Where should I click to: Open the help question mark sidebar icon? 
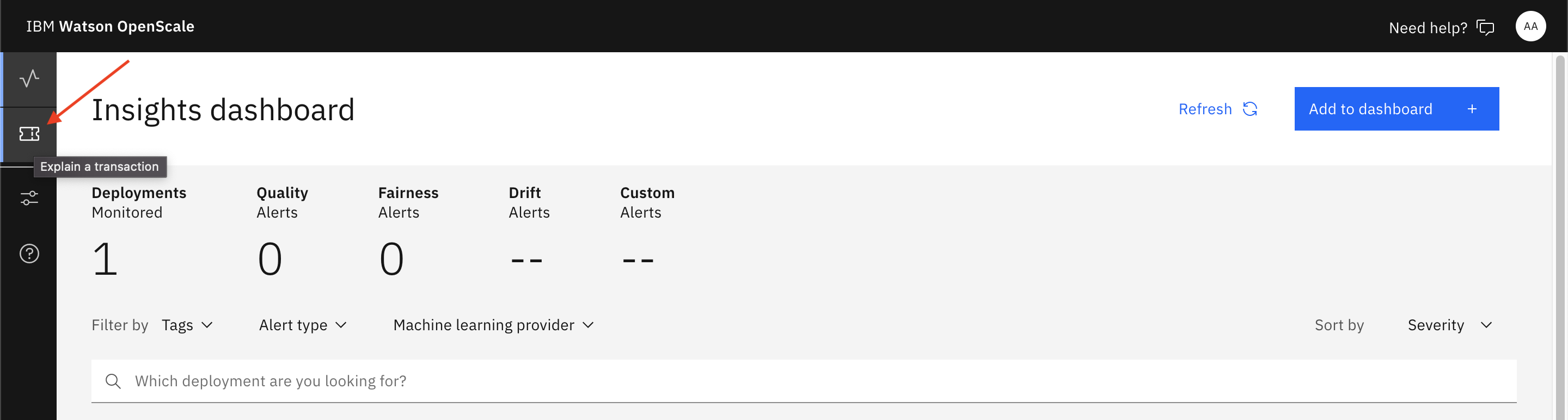[29, 254]
